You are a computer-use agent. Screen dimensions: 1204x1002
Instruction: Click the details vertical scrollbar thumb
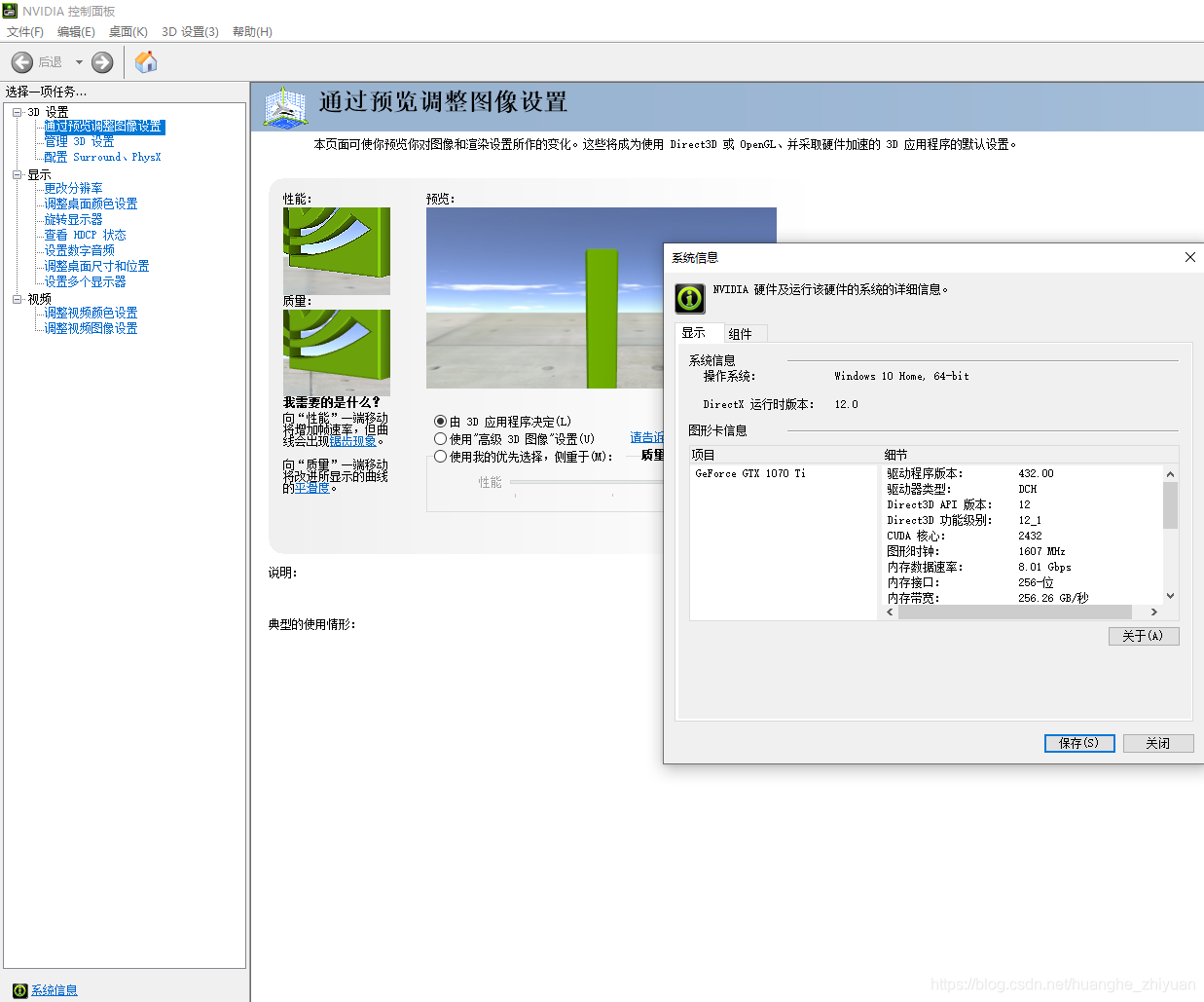pos(1171,505)
